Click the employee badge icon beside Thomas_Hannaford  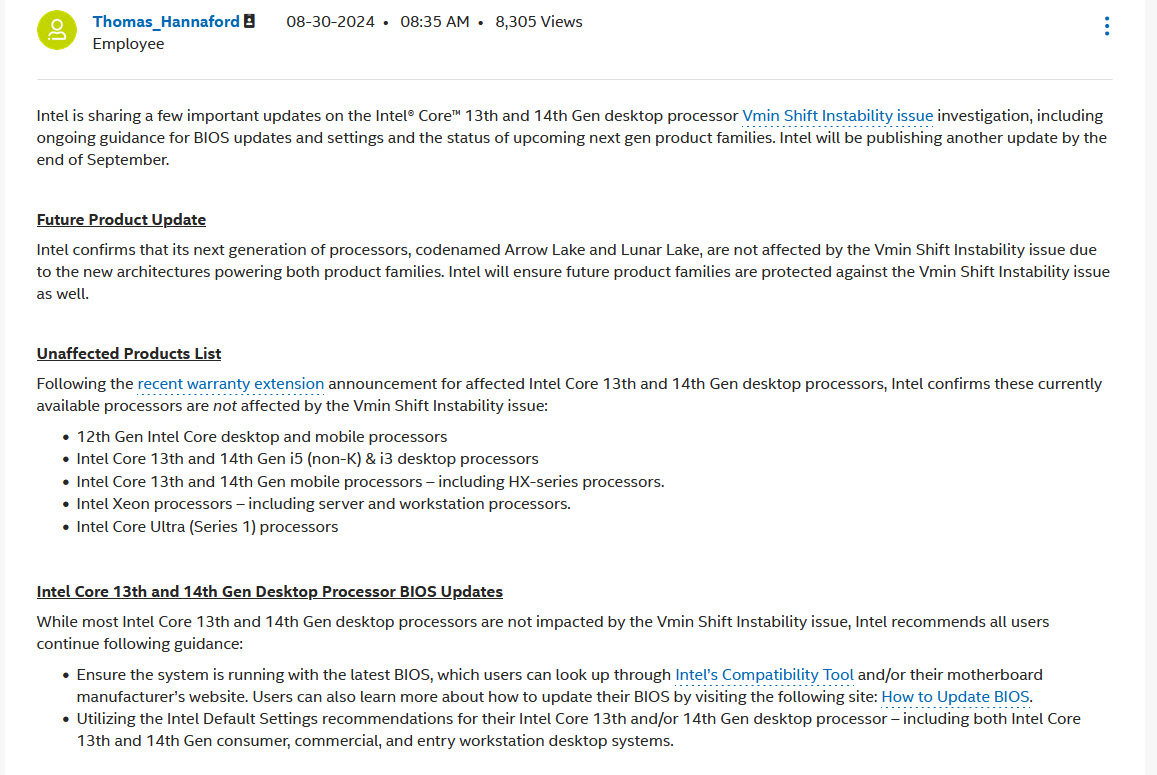[x=249, y=21]
